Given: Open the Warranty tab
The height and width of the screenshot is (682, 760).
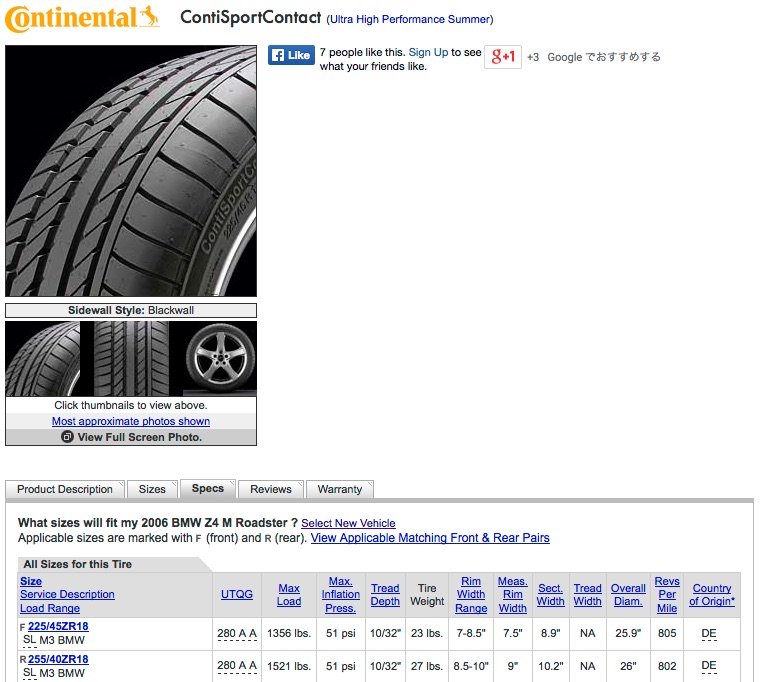Looking at the screenshot, I should [340, 489].
